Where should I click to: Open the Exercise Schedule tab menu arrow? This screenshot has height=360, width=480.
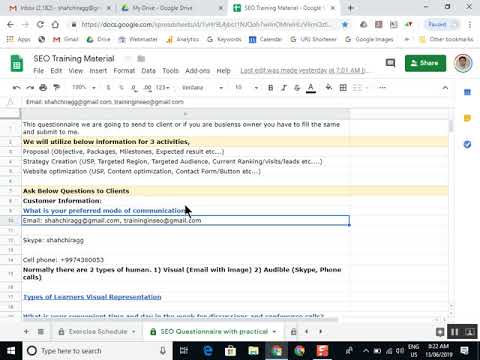coord(134,332)
